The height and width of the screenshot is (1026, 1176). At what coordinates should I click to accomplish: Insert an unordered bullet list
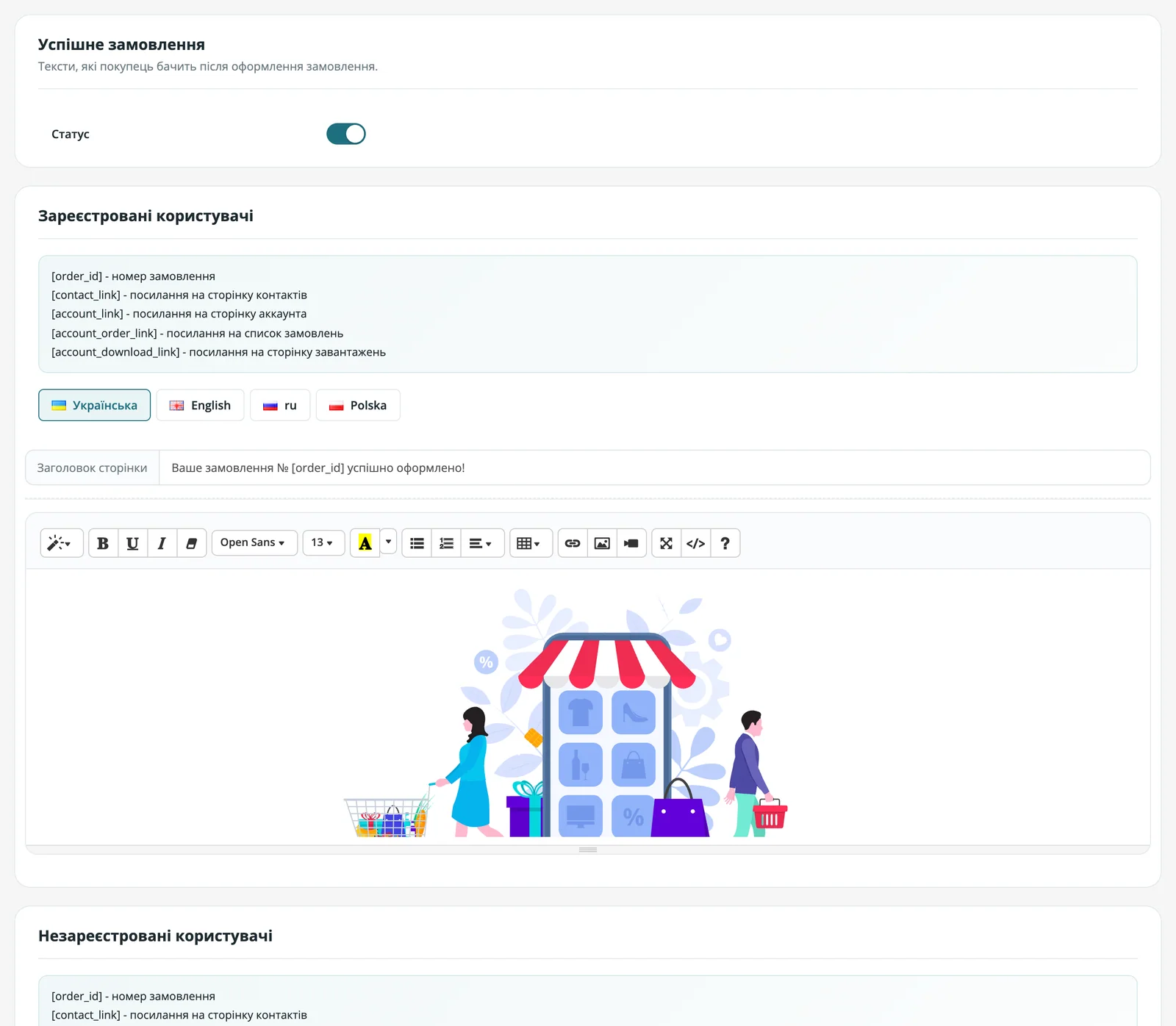pyautogui.click(x=417, y=543)
